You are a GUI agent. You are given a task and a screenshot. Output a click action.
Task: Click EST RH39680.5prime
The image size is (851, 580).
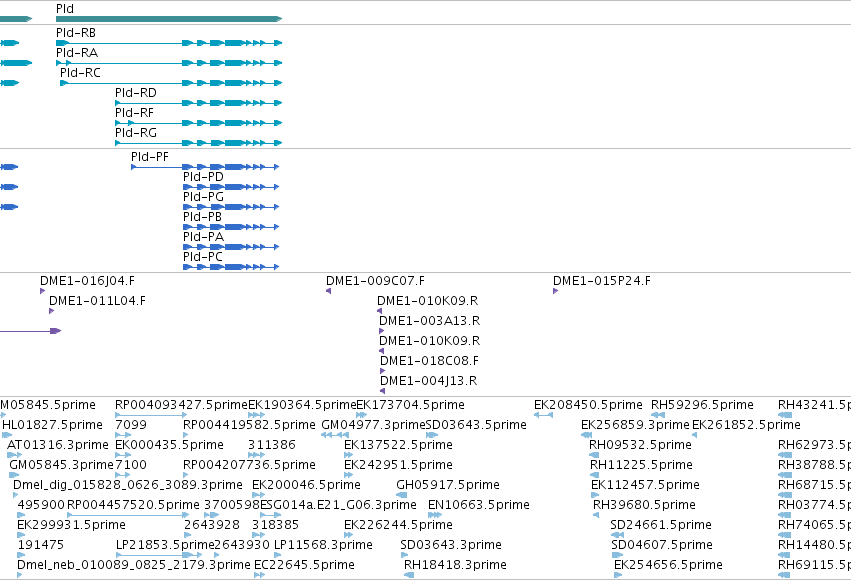click(644, 506)
